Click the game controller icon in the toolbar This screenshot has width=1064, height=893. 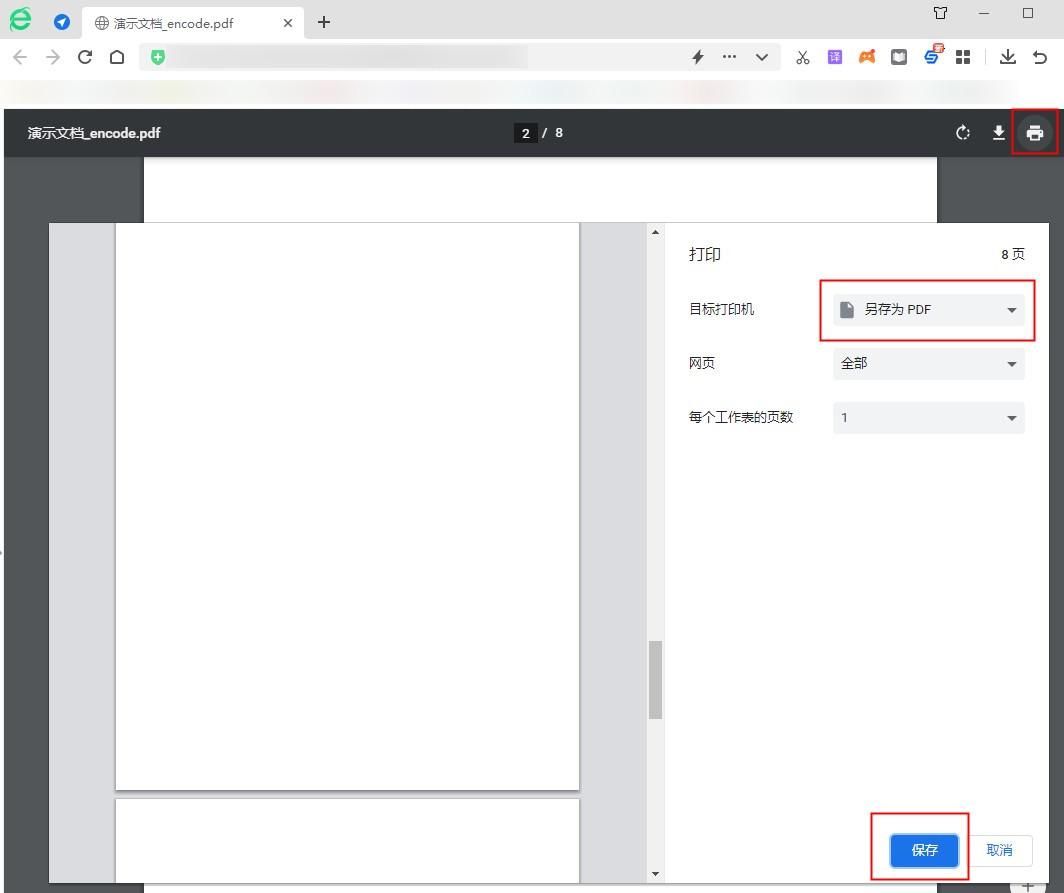point(866,57)
